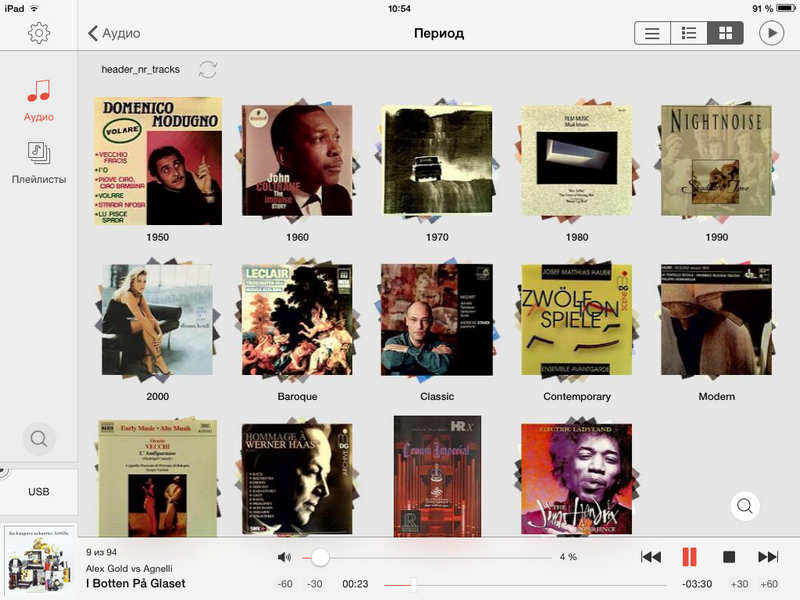Rewind 30 seconds

(x=314, y=584)
